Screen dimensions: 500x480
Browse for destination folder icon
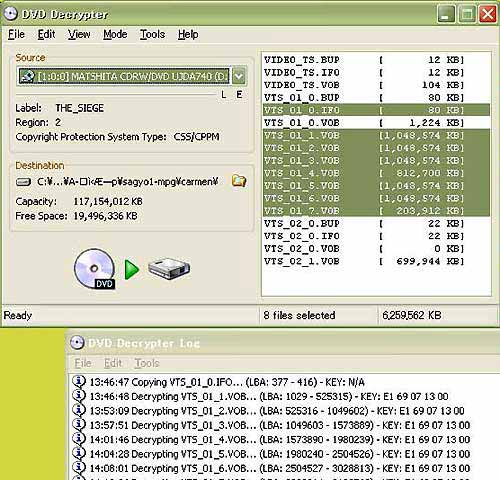239,181
